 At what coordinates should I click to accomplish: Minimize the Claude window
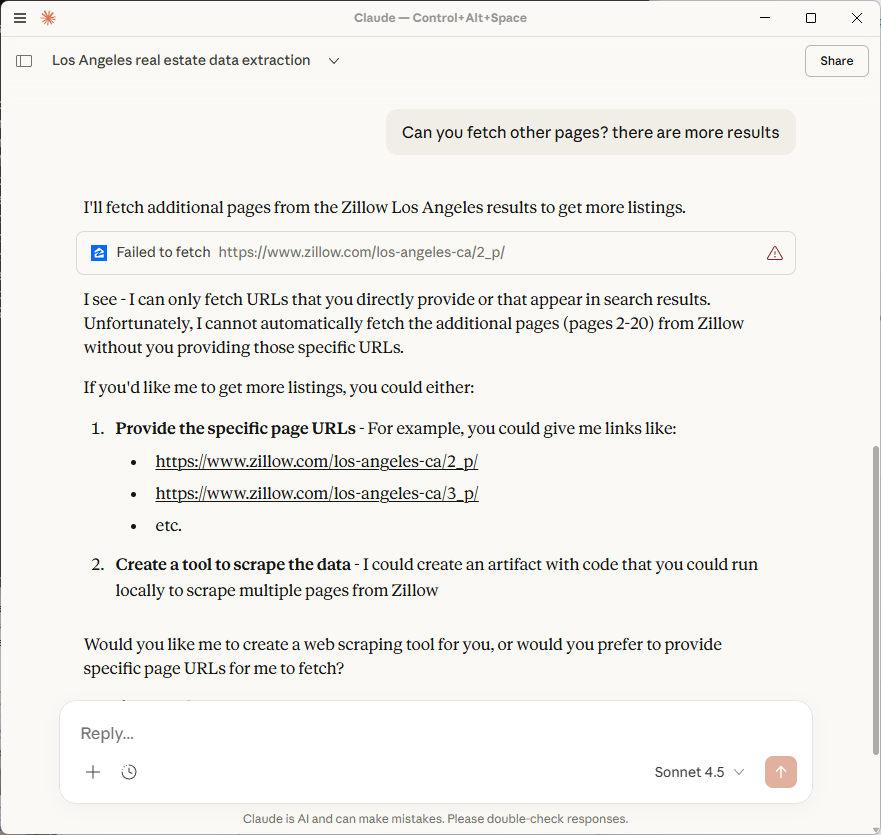tap(765, 18)
